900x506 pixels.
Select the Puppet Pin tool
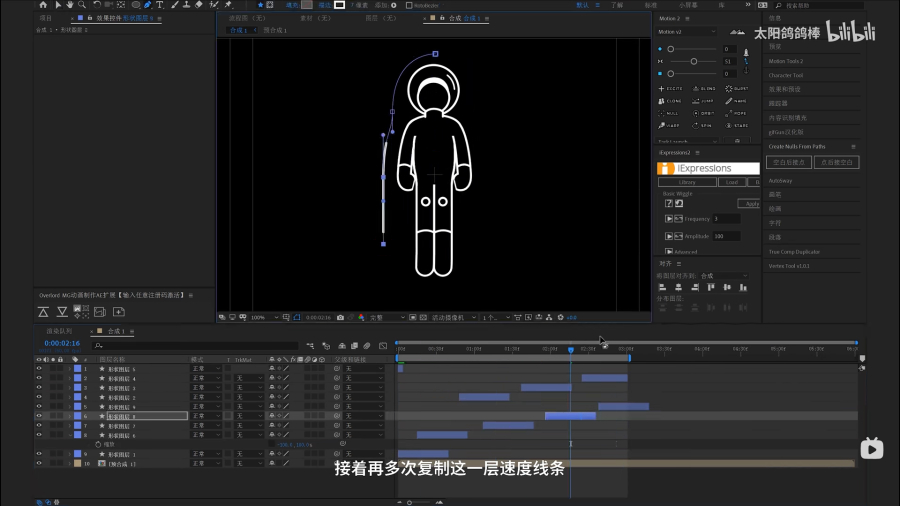[228, 5]
